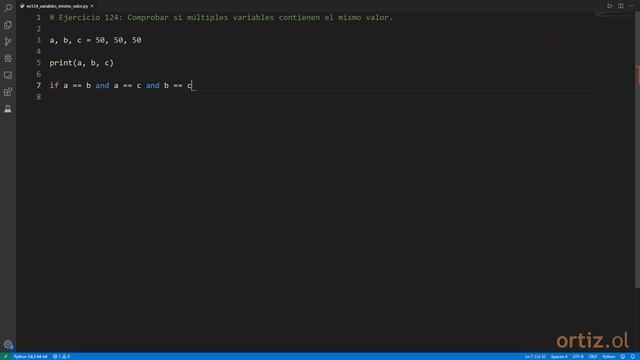The height and width of the screenshot is (360, 640).
Task: Select the Python interpreter version in the status bar
Action: pos(31,356)
